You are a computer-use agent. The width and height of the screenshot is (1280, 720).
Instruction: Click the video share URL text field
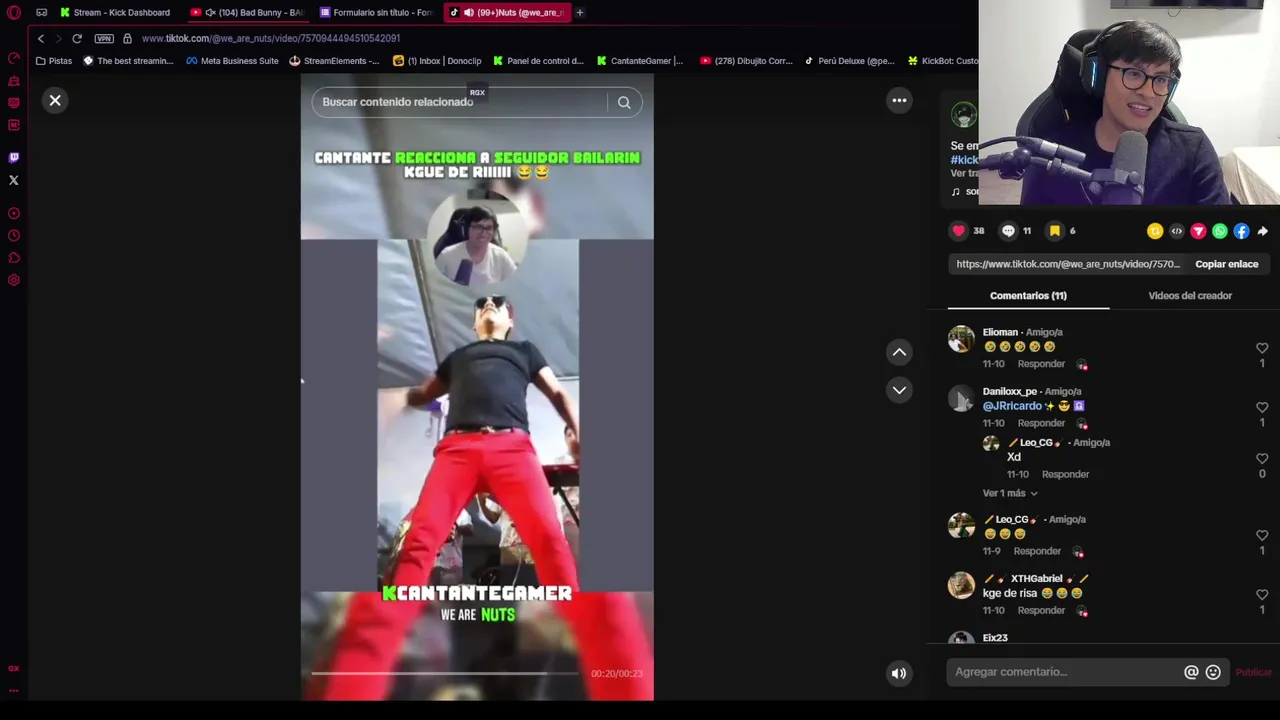(x=1068, y=264)
